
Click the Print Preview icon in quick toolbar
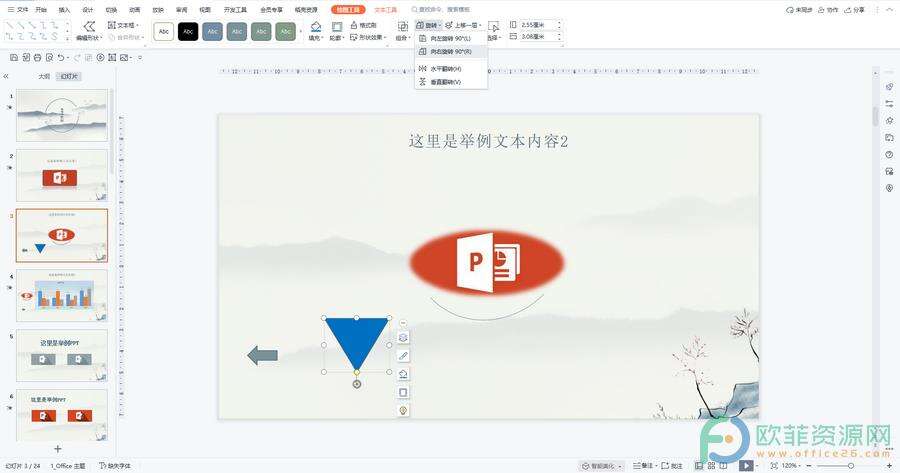(49, 57)
